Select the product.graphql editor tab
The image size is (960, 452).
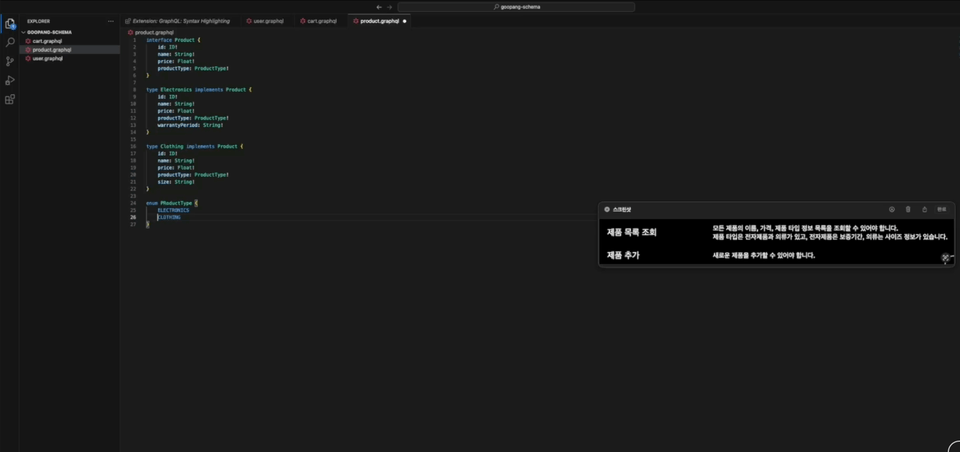tap(380, 21)
